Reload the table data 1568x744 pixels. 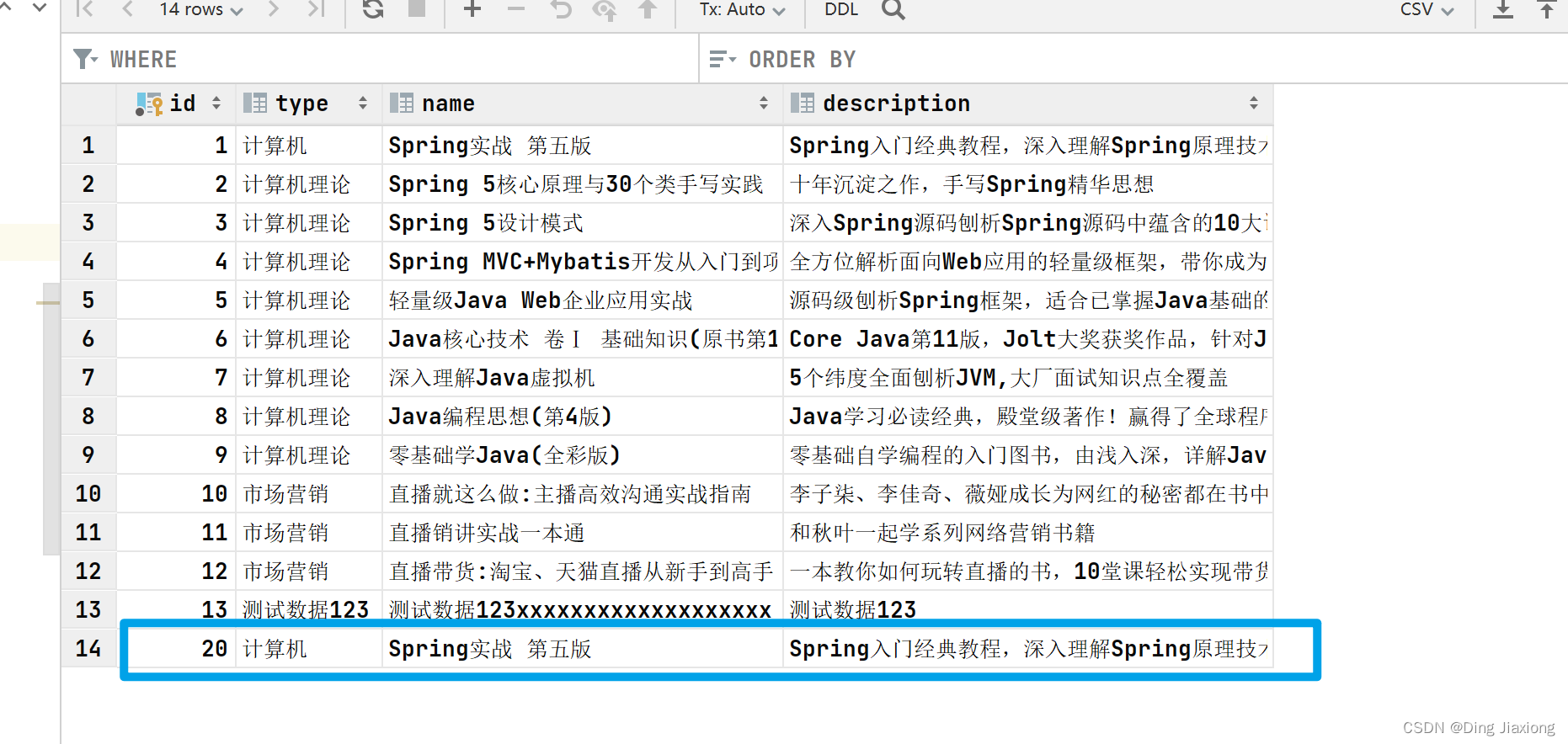click(x=373, y=9)
